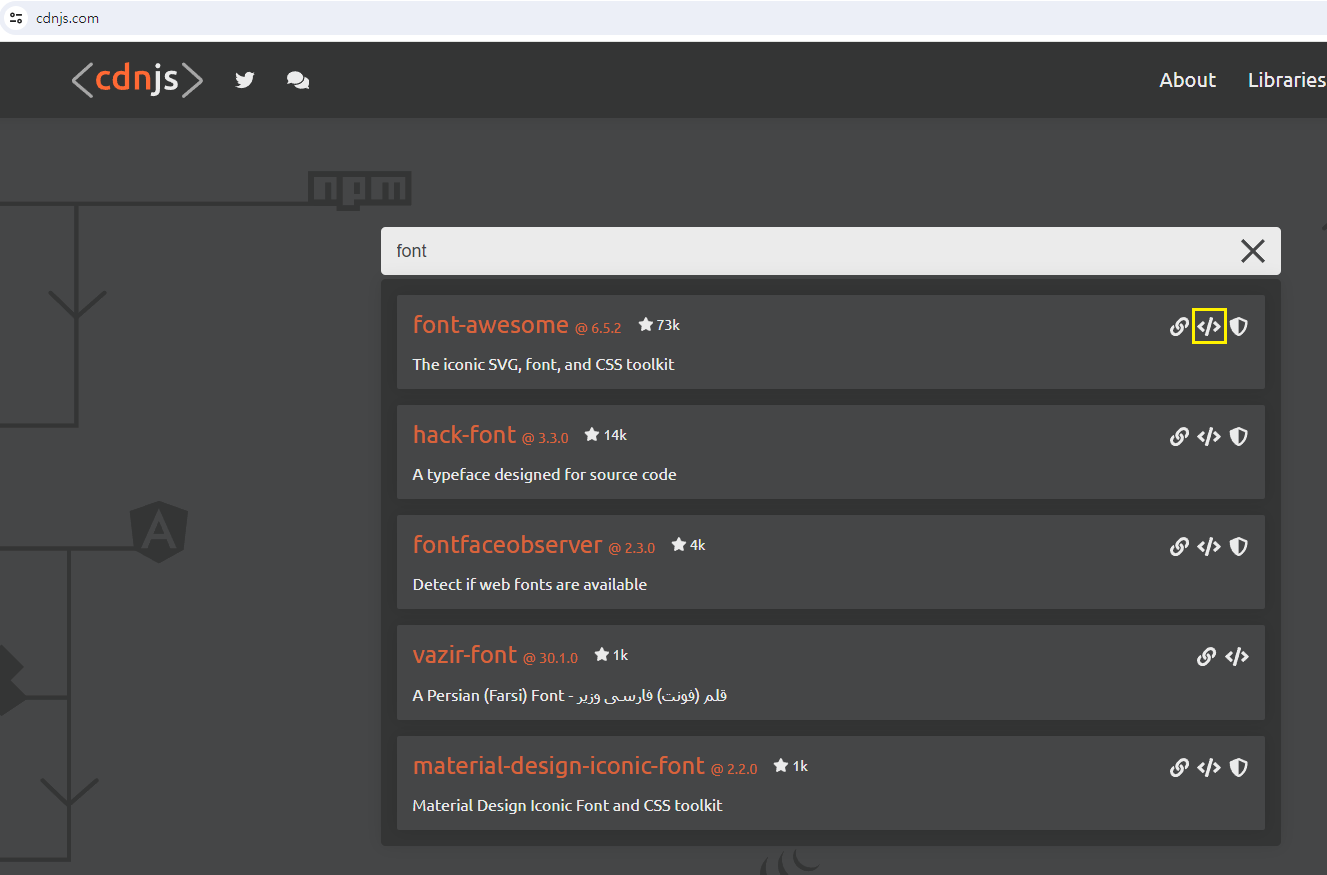The width and height of the screenshot is (1327, 875).
Task: Copy SRI shield icon for fontfaceobserver
Action: coord(1239,546)
